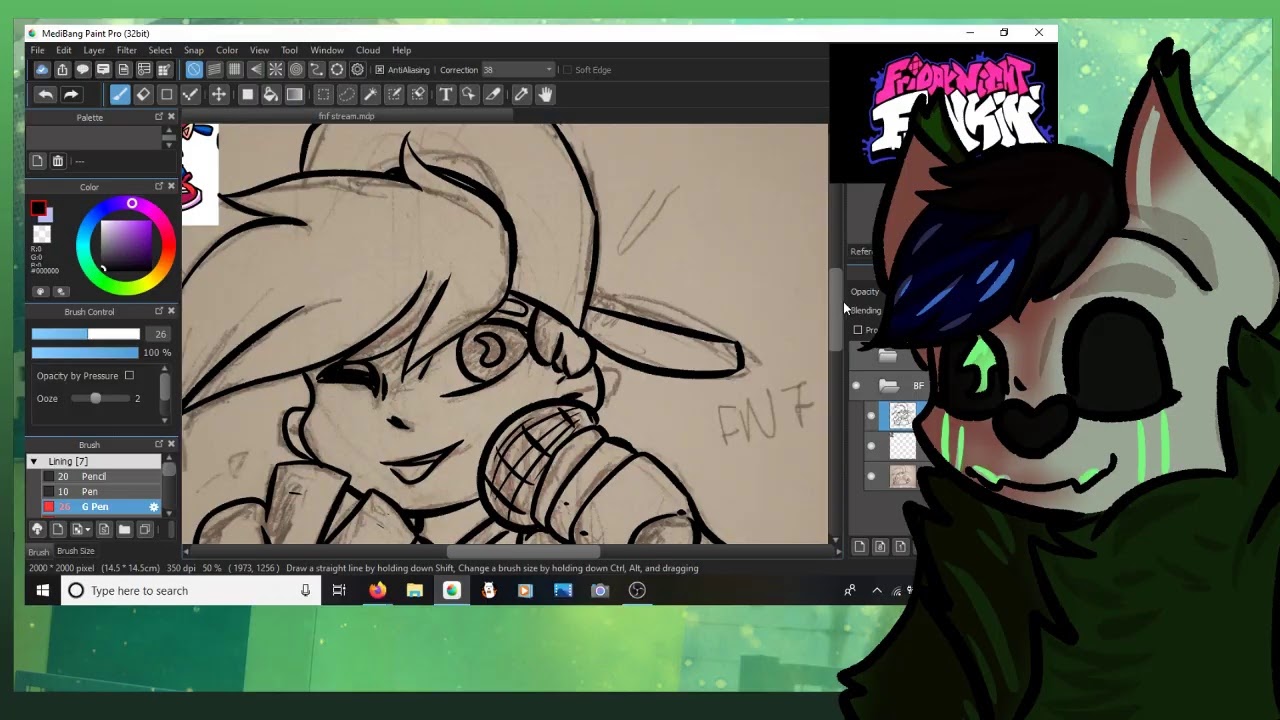Adjust the brush opacity slider
Screen dimensions: 1280x720
click(85, 353)
